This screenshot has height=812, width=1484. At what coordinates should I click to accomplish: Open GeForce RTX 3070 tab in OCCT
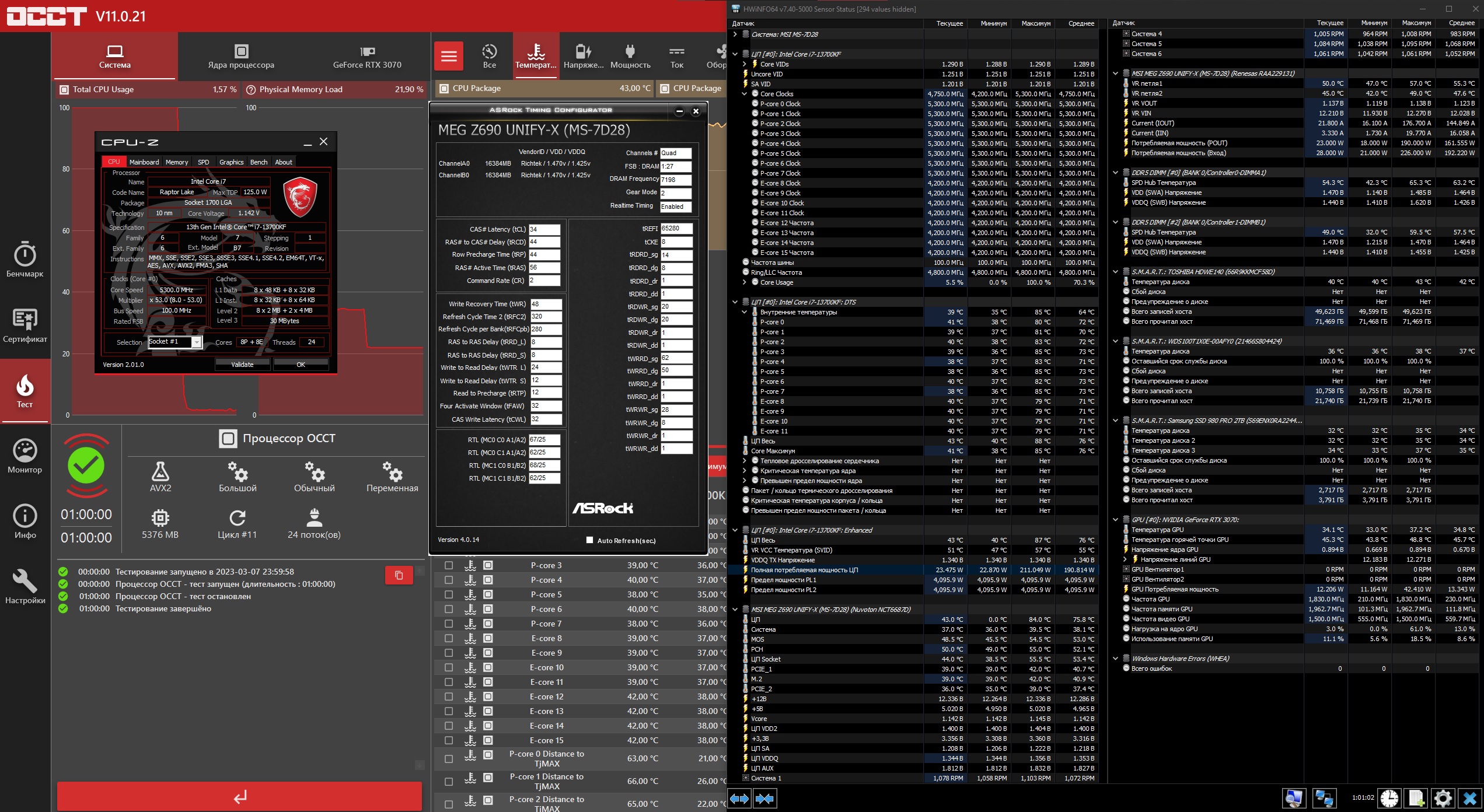(367, 57)
